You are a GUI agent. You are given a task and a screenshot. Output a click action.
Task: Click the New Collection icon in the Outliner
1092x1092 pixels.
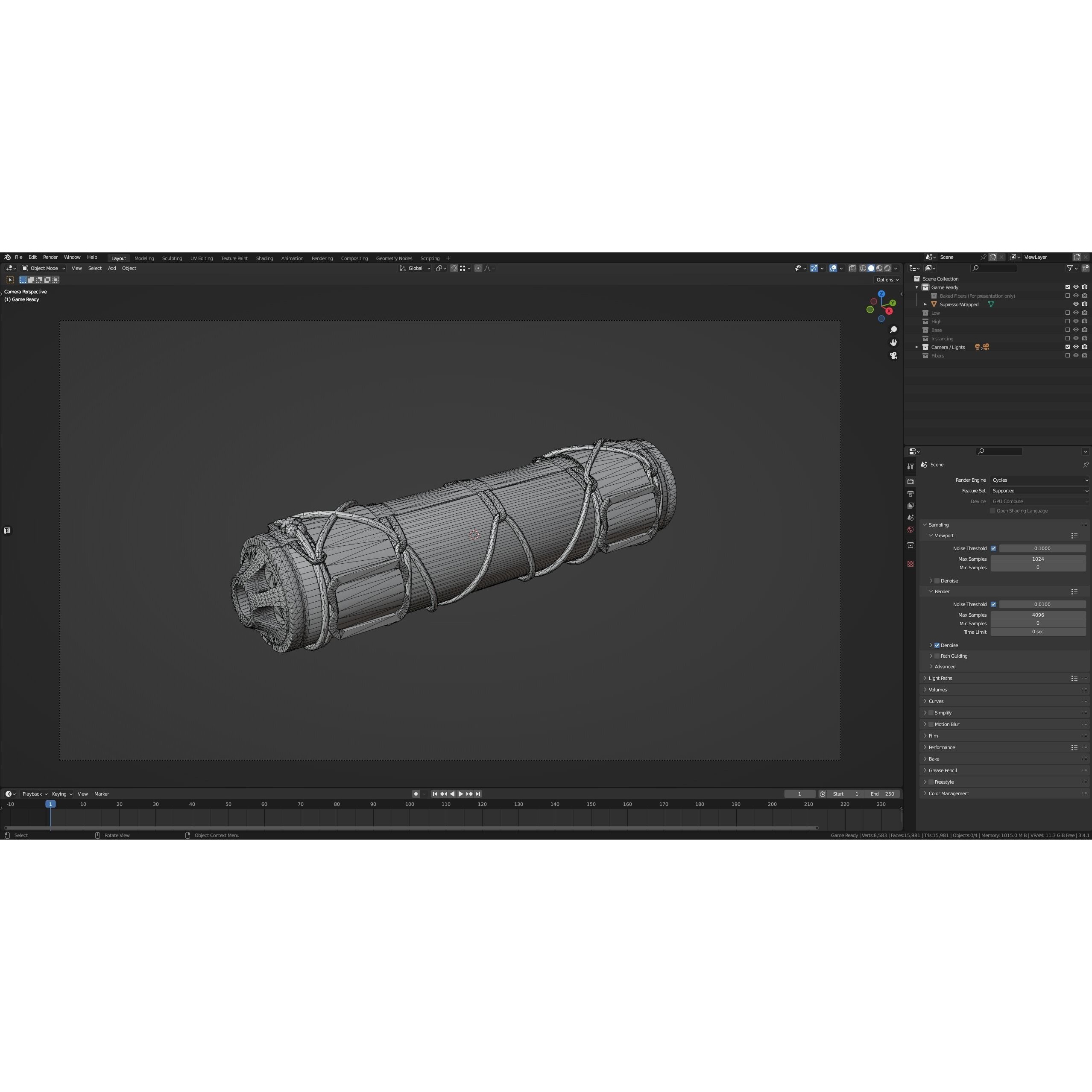point(1085,269)
